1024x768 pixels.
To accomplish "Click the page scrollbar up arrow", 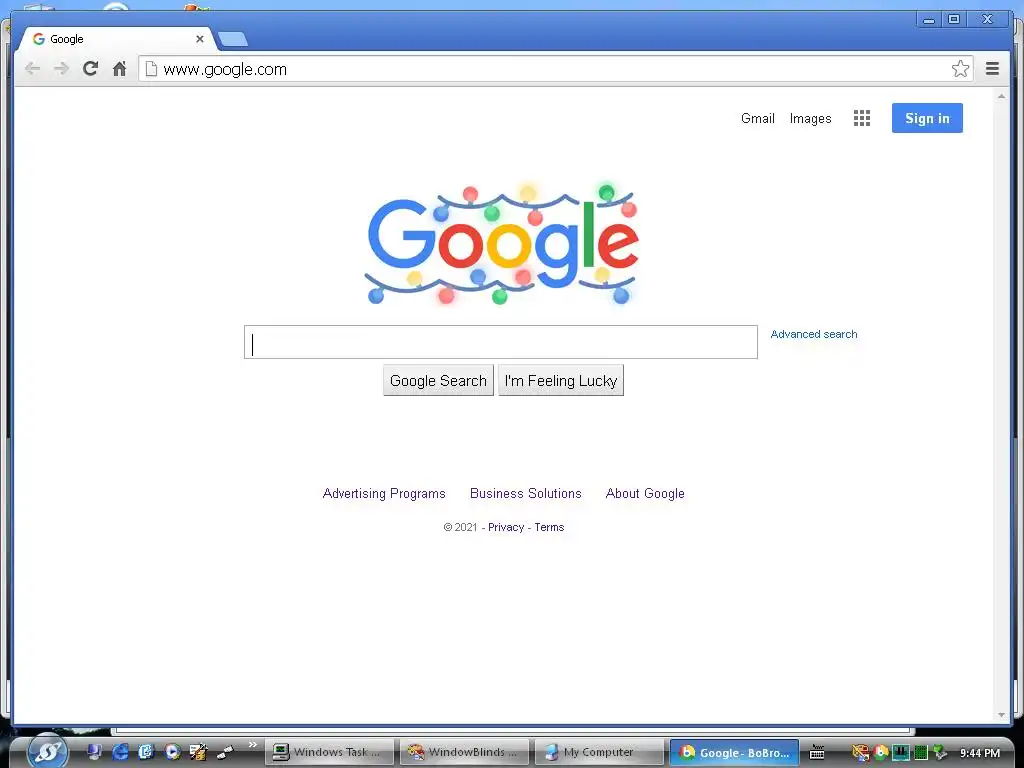I will coord(1001,96).
